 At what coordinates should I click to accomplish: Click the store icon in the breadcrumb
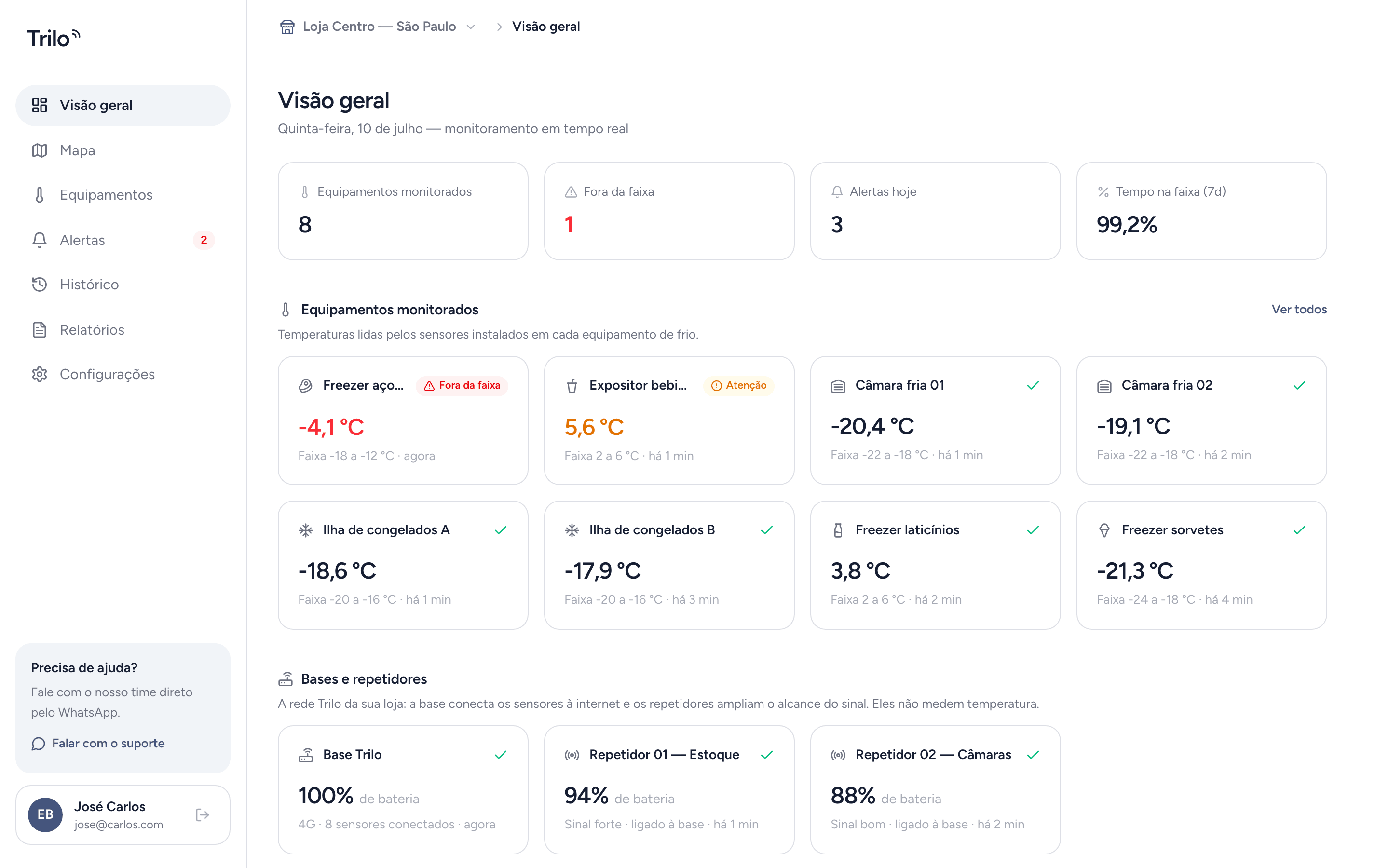point(287,27)
